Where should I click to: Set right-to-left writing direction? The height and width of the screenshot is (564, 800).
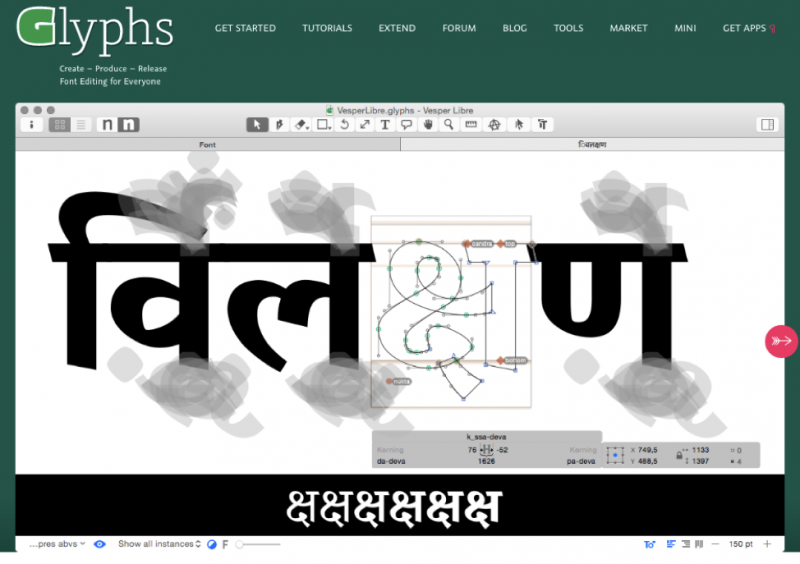[x=686, y=545]
